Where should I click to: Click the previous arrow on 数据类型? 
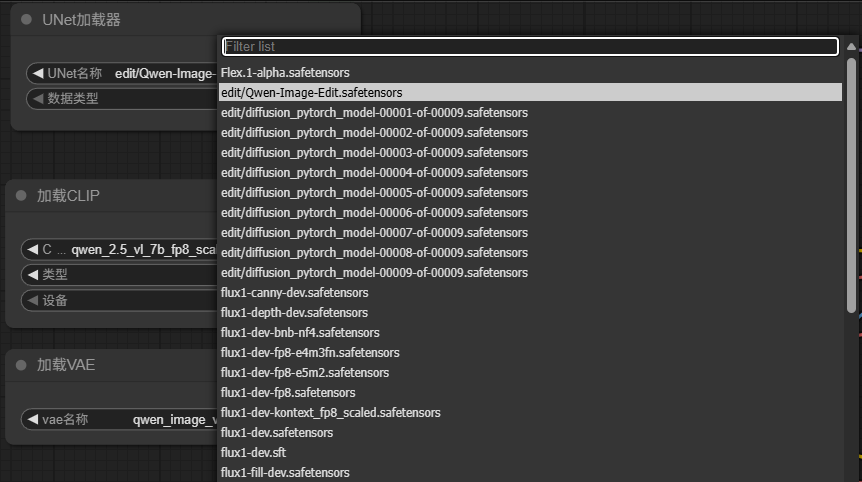(x=38, y=98)
